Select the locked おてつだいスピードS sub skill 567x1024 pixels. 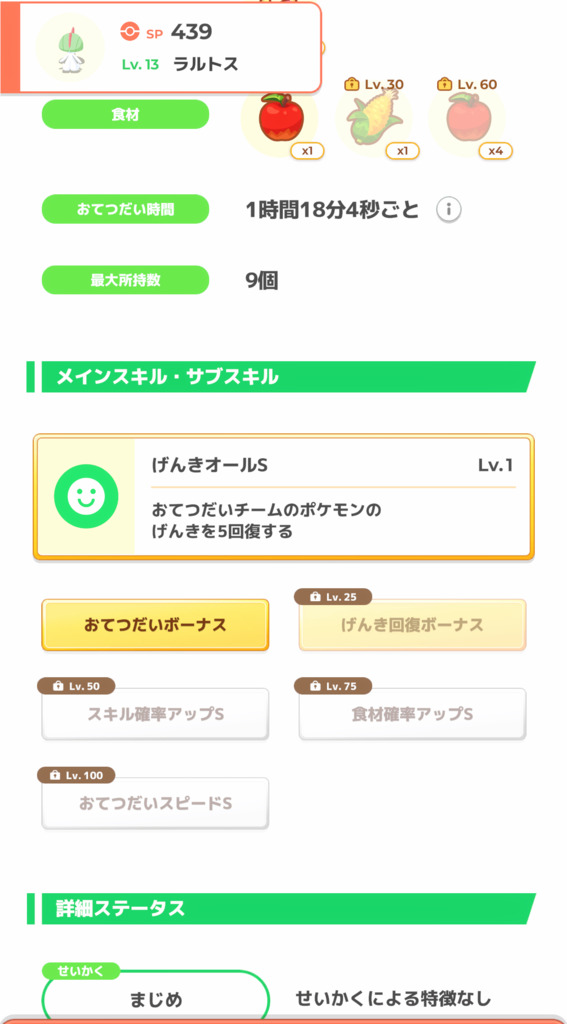click(155, 803)
